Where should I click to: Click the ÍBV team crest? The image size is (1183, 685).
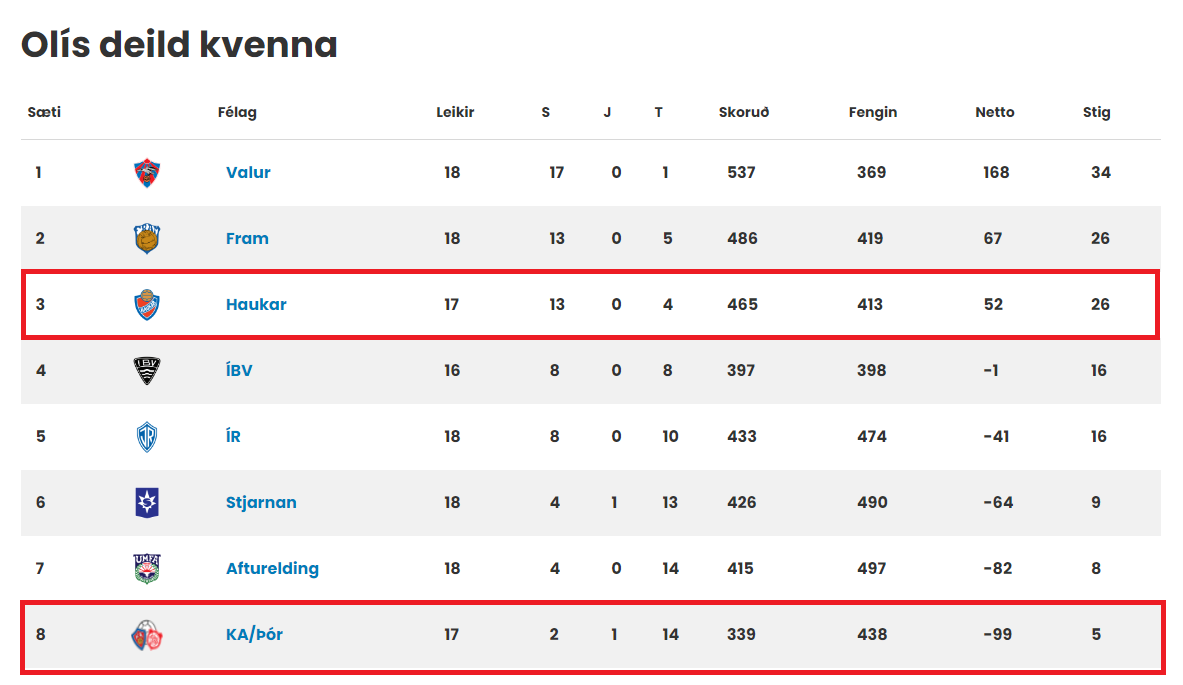tap(147, 370)
